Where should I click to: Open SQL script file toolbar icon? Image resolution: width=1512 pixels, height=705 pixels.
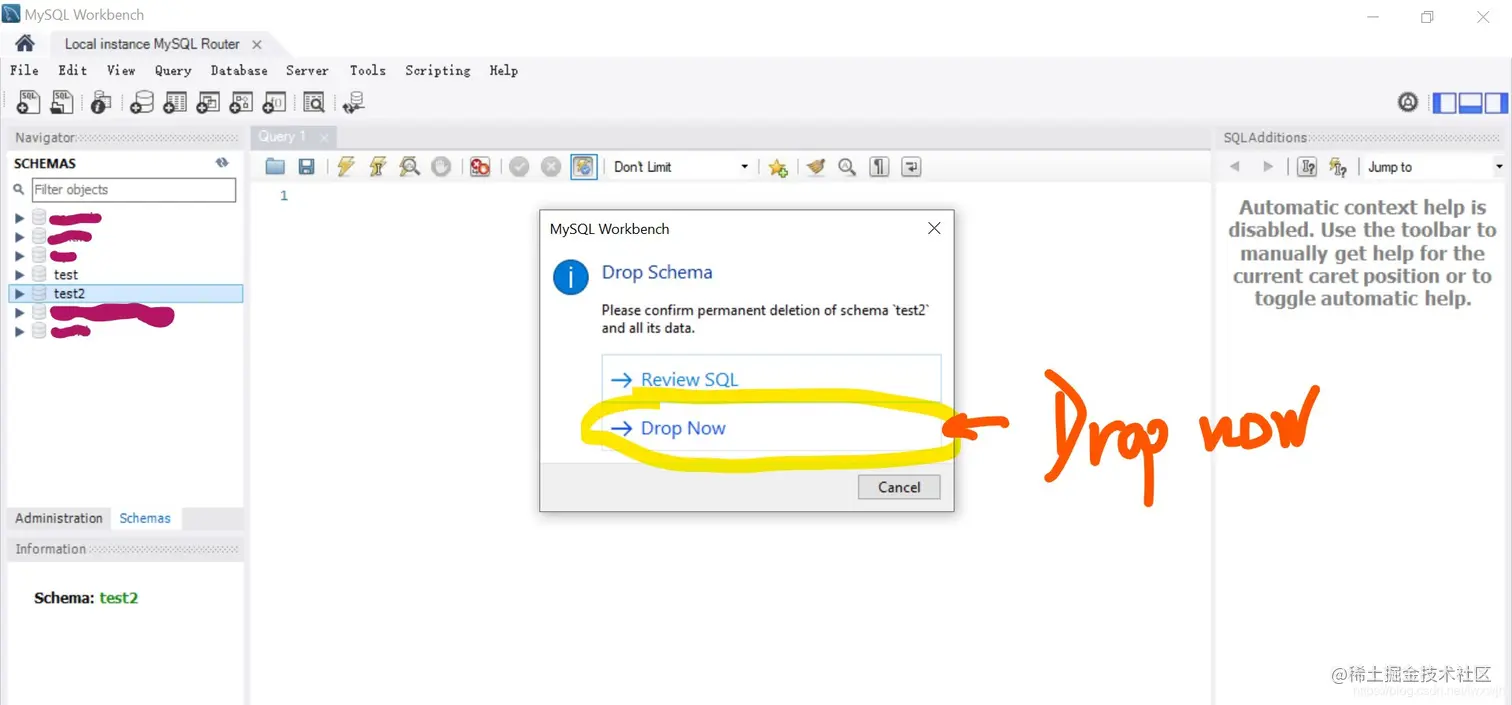tap(62, 102)
